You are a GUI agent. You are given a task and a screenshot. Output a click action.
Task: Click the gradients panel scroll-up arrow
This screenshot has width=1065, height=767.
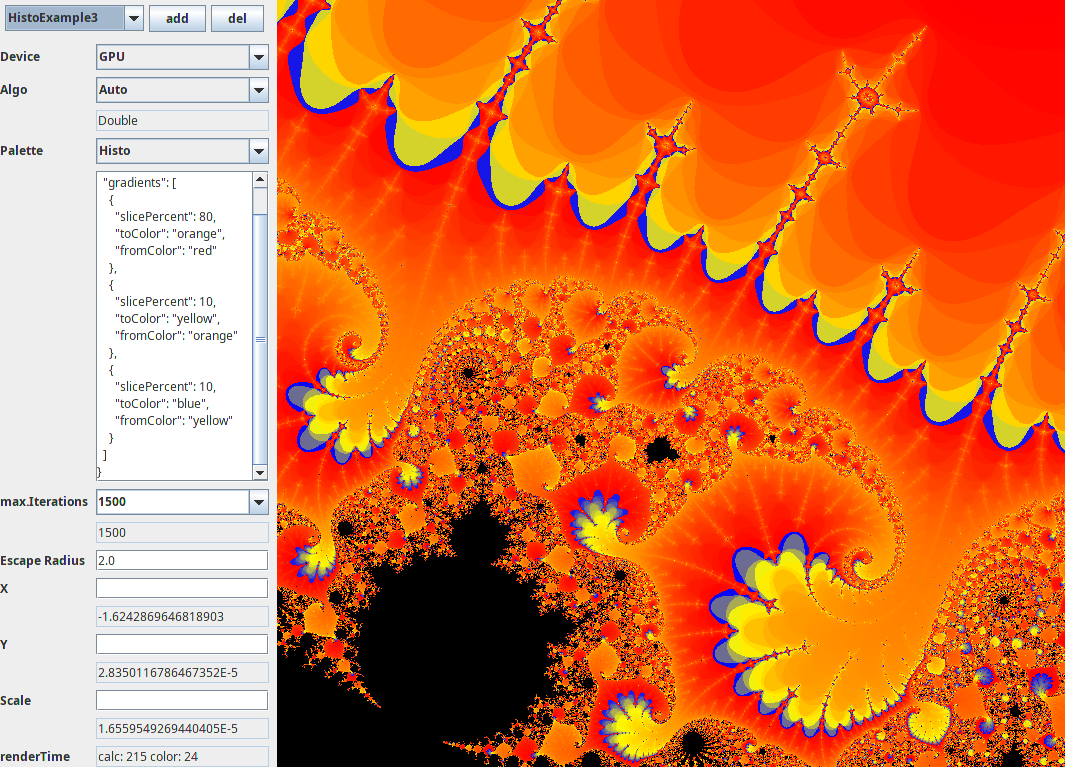click(259, 177)
